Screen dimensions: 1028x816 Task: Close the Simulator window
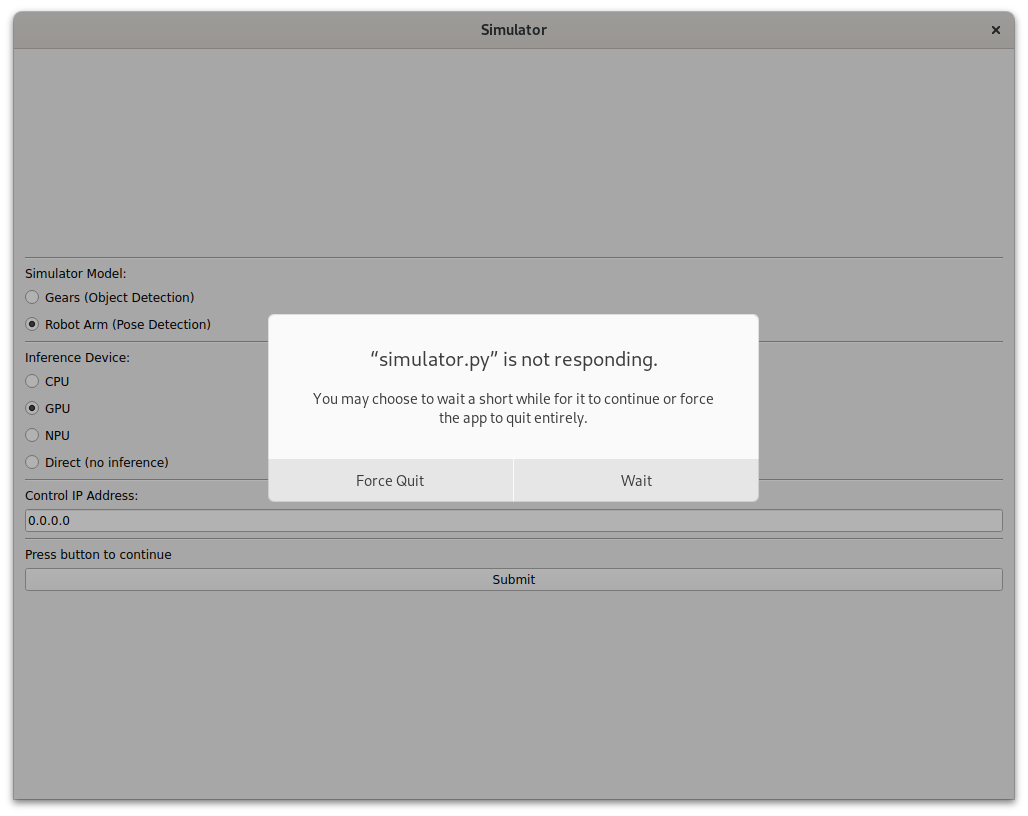point(995,30)
